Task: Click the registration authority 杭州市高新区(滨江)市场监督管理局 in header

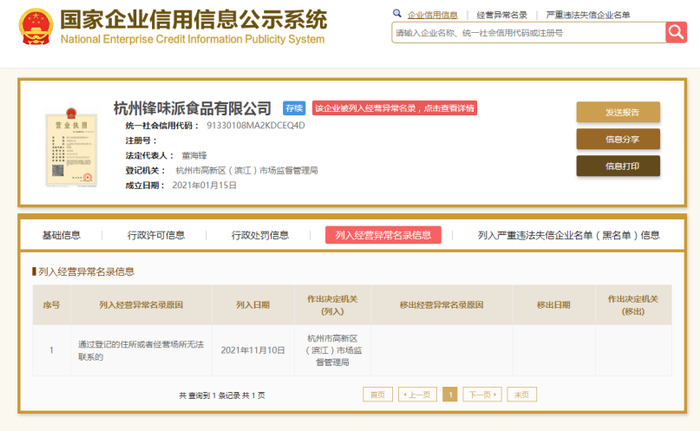Action: click(247, 170)
